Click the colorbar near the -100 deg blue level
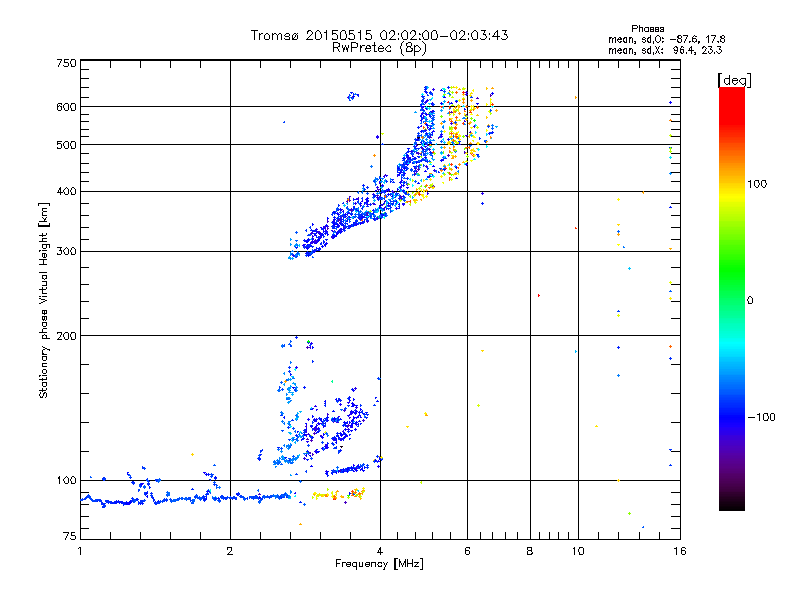The image size is (800, 600). 732,417
